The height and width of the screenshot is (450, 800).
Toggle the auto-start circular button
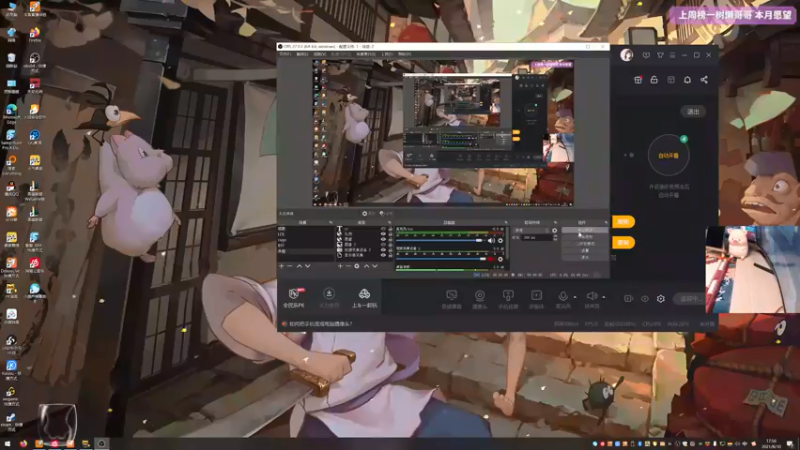click(668, 155)
